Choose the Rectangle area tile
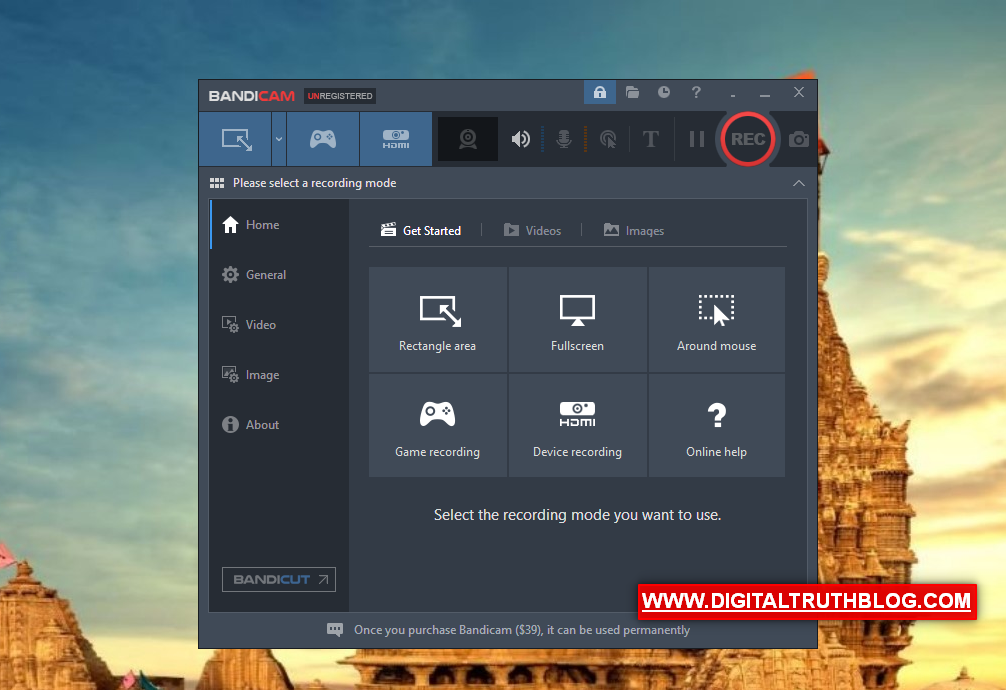 point(438,319)
